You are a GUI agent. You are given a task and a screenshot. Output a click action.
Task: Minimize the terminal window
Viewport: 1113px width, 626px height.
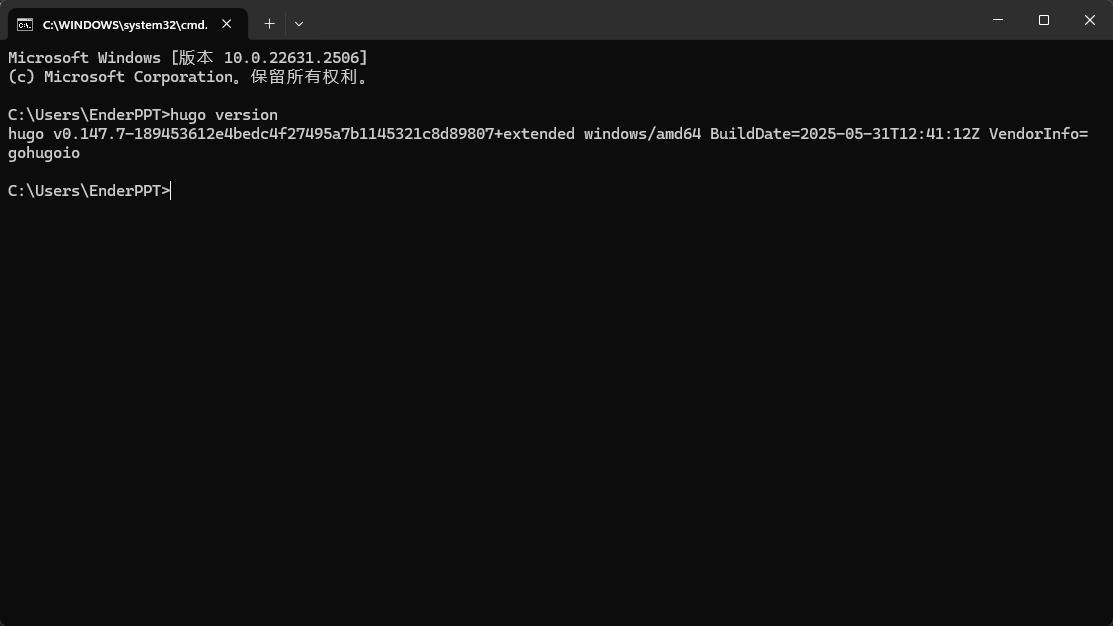point(998,20)
